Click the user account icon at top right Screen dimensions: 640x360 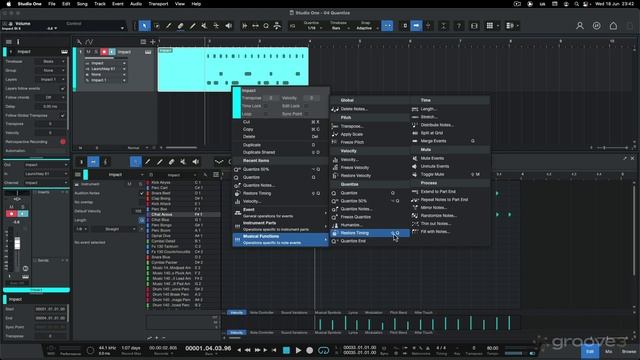[x=580, y=26]
